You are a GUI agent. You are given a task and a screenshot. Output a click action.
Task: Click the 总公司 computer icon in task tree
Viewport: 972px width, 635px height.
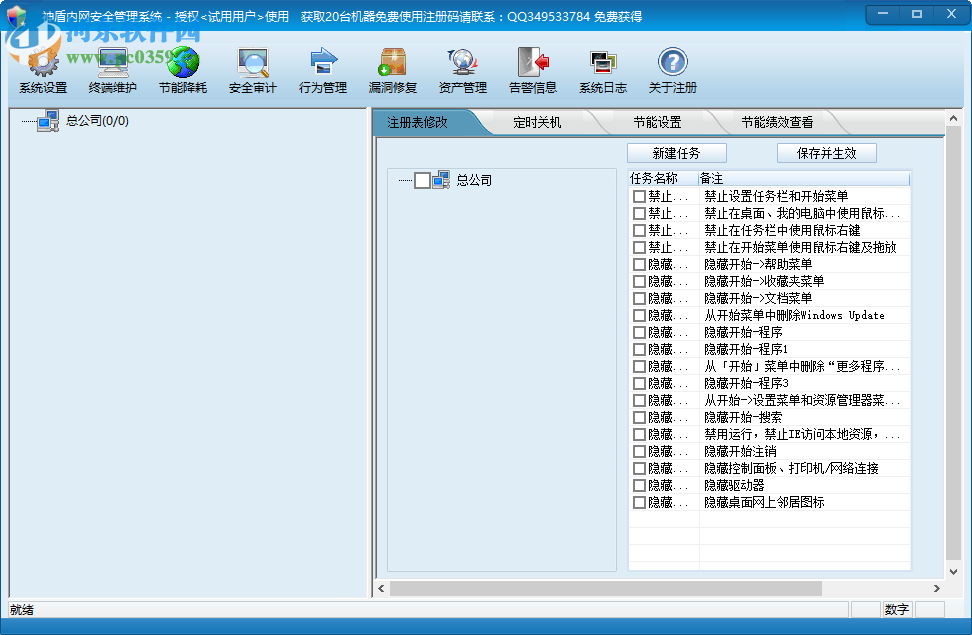click(x=441, y=180)
